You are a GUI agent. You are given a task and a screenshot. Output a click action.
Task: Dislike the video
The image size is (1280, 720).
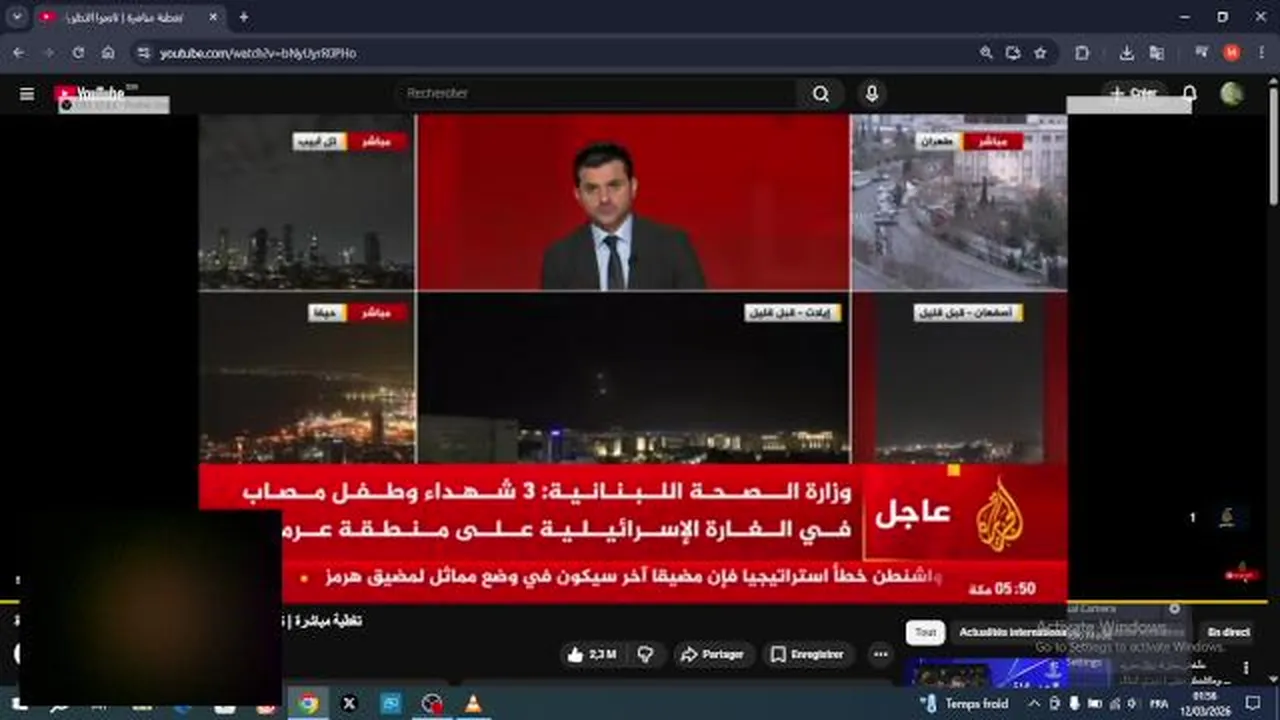[646, 654]
